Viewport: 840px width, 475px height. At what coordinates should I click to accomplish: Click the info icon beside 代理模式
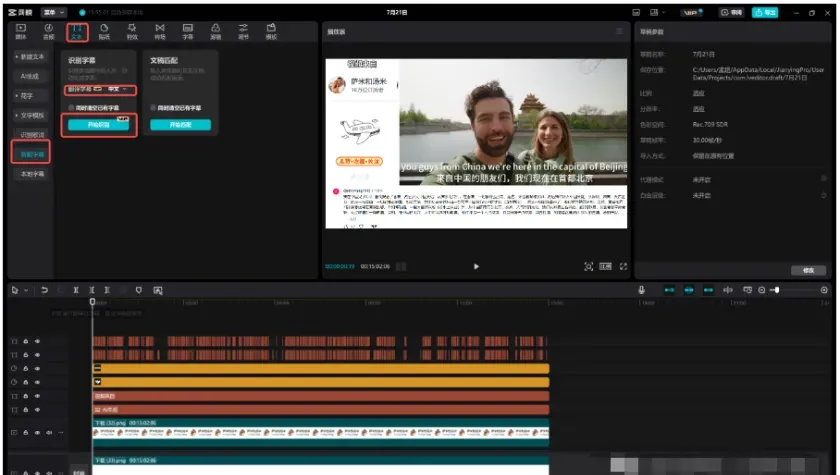[823, 179]
